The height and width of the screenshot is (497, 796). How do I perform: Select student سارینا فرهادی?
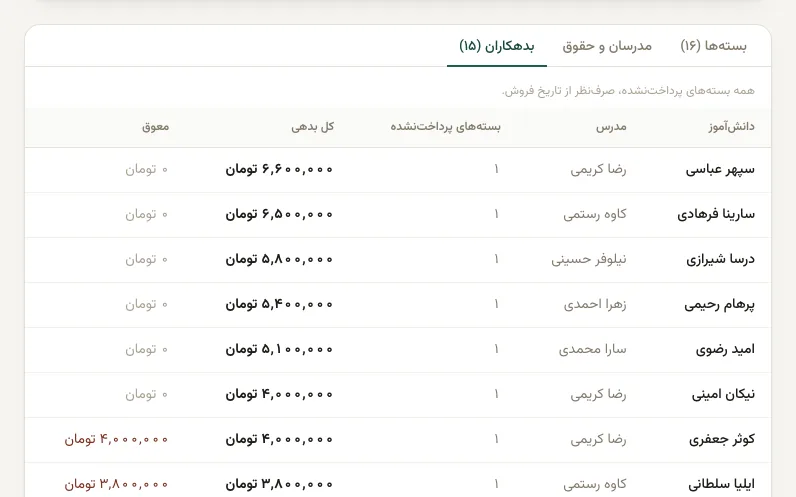(716, 215)
